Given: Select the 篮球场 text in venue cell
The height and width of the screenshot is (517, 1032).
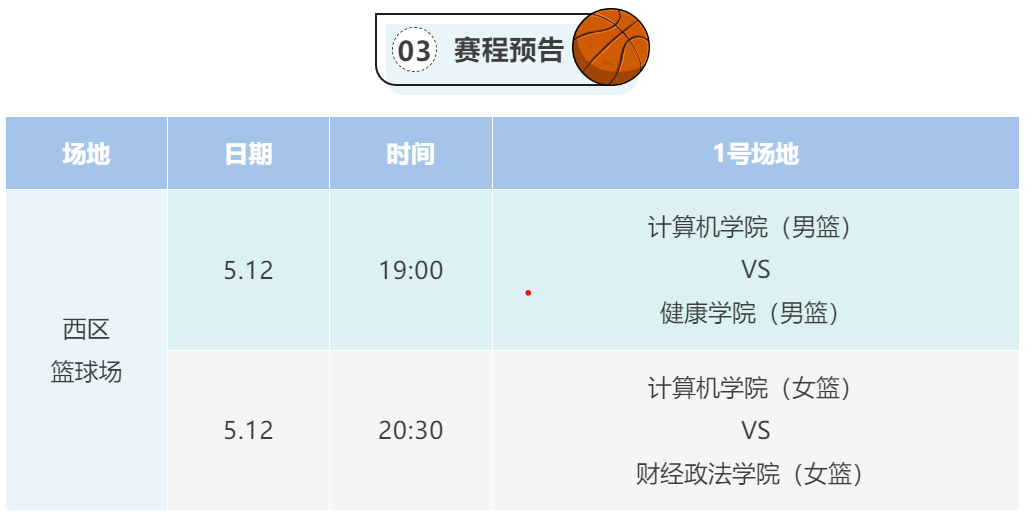Looking at the screenshot, I should pos(86,372).
